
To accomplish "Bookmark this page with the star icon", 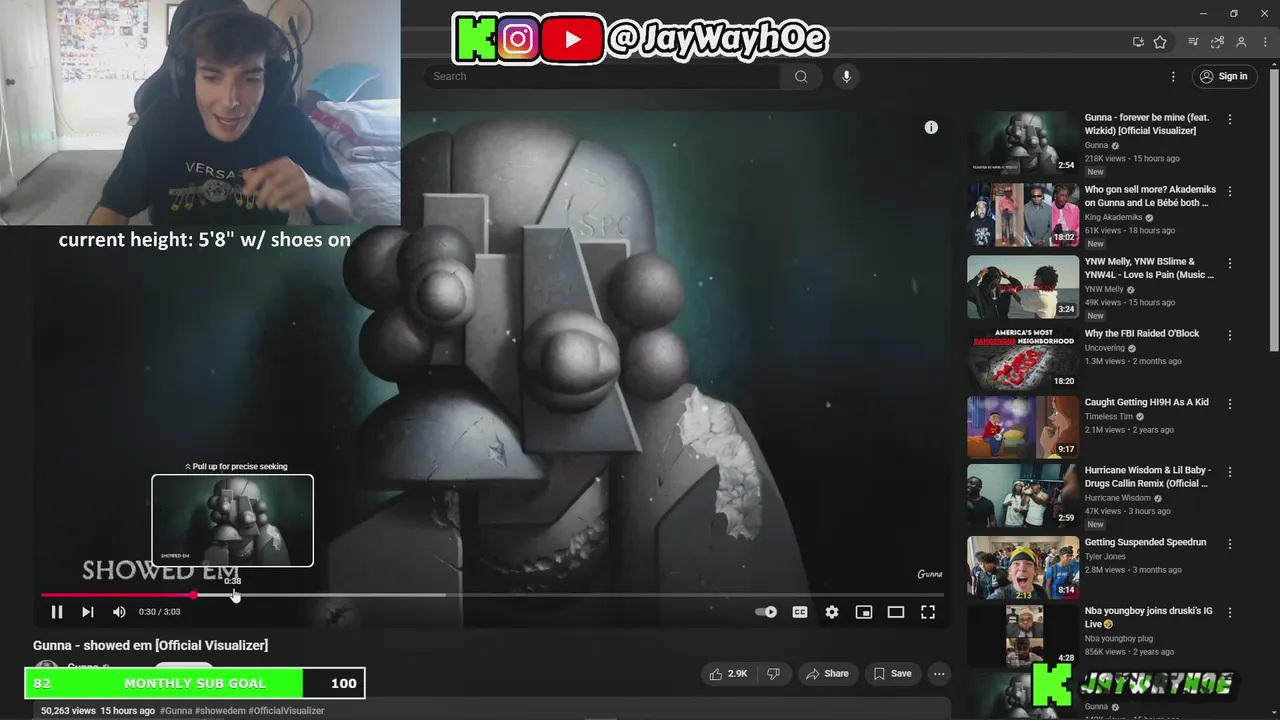I will 1160,42.
